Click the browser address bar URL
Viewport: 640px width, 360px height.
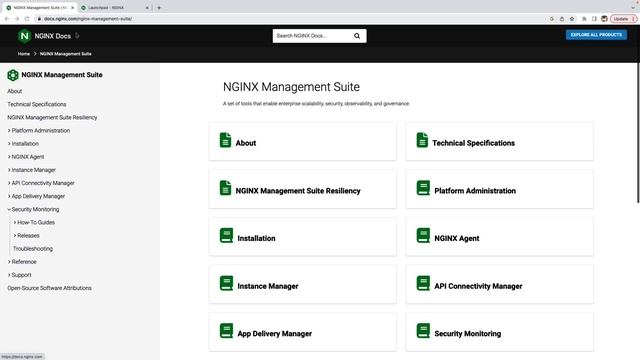tap(88, 19)
